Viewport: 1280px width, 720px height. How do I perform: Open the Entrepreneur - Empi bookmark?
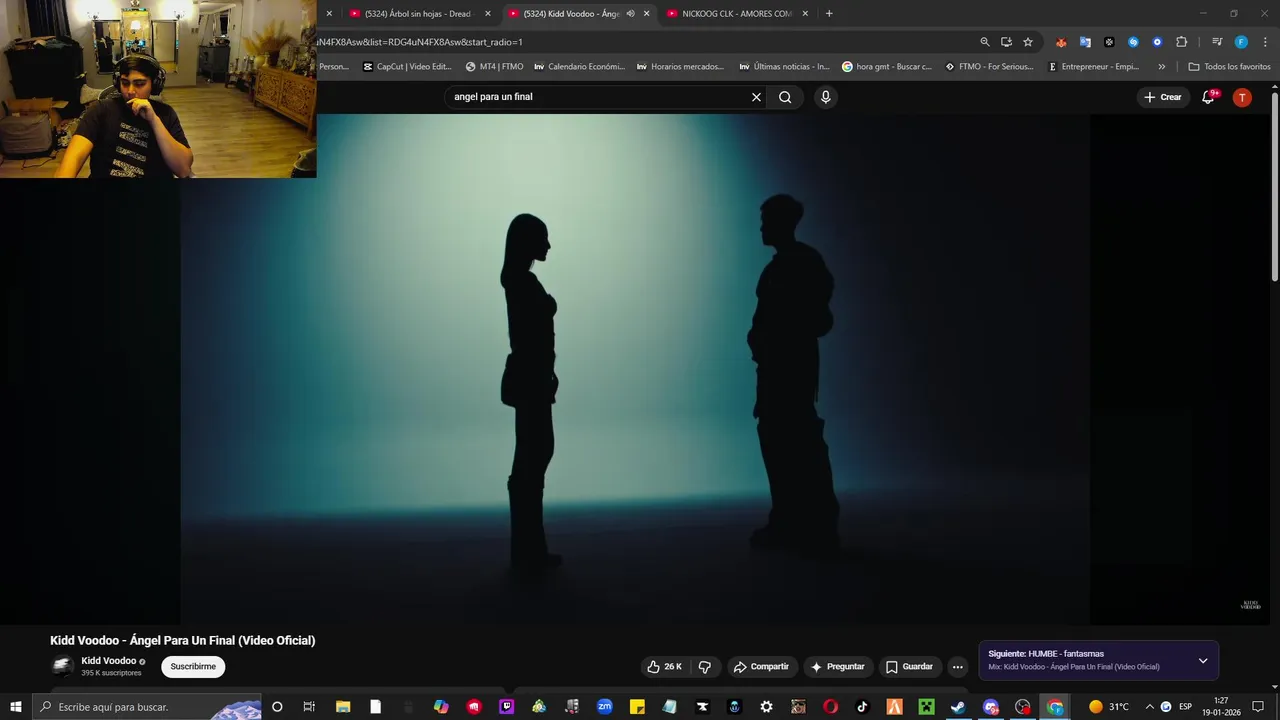coord(1093,67)
